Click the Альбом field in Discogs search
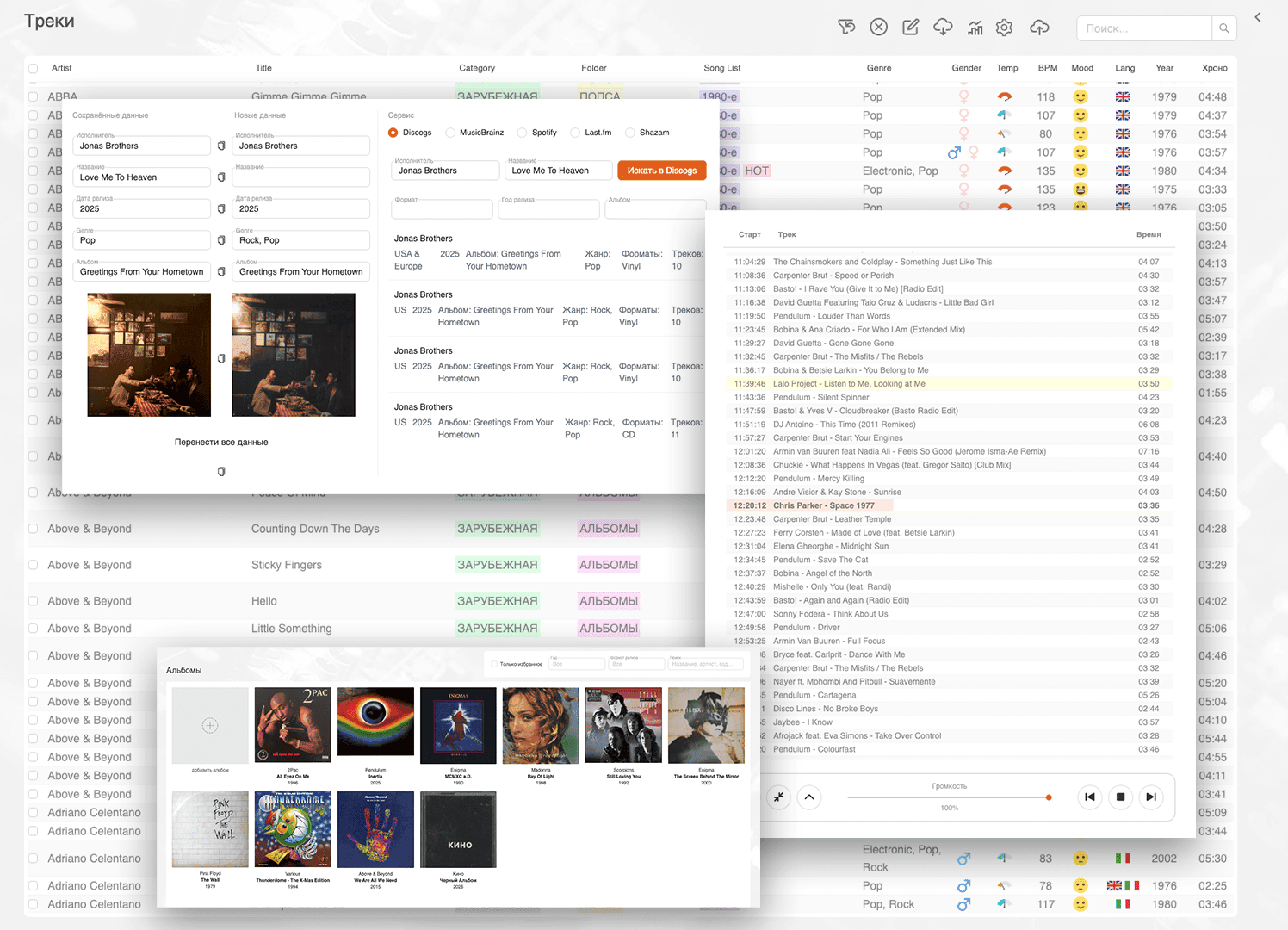The image size is (1288, 930). [655, 208]
